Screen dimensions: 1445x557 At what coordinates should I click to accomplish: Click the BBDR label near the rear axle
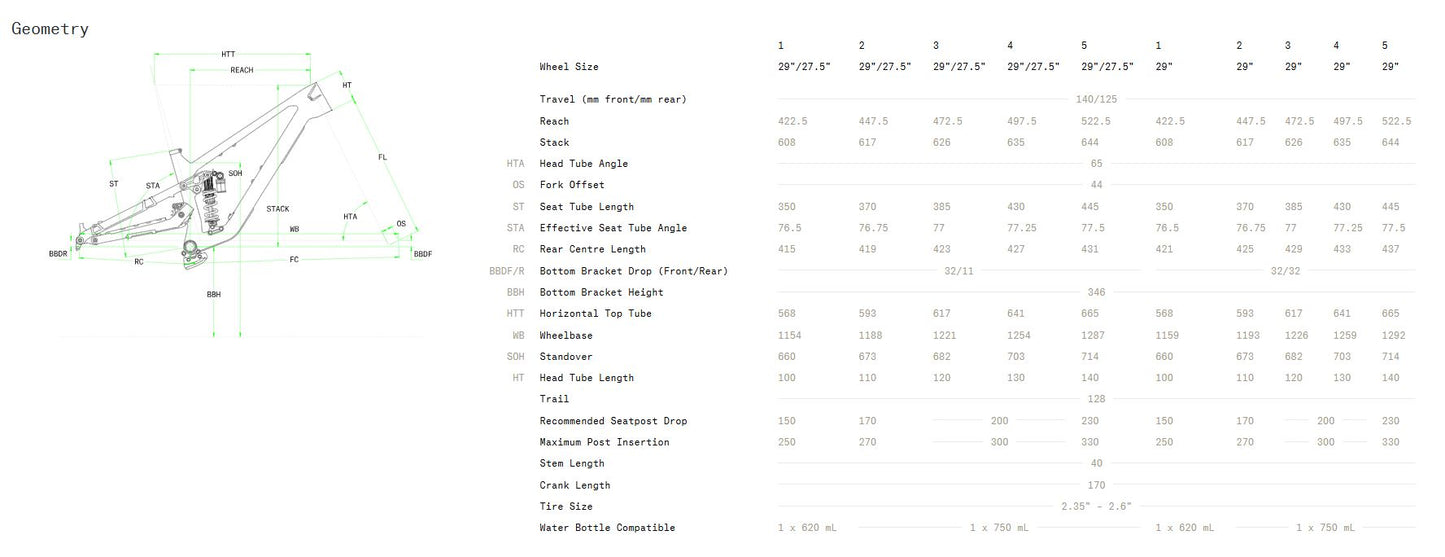(x=57, y=254)
